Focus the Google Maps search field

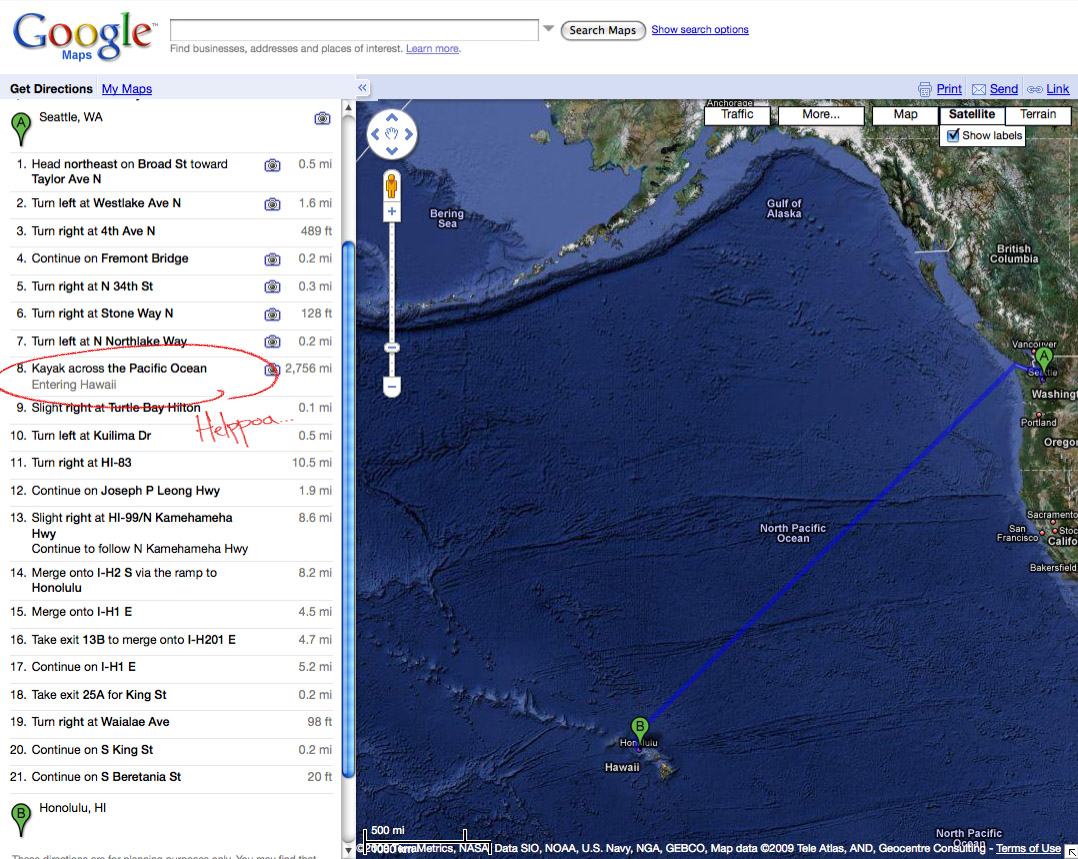click(x=354, y=30)
